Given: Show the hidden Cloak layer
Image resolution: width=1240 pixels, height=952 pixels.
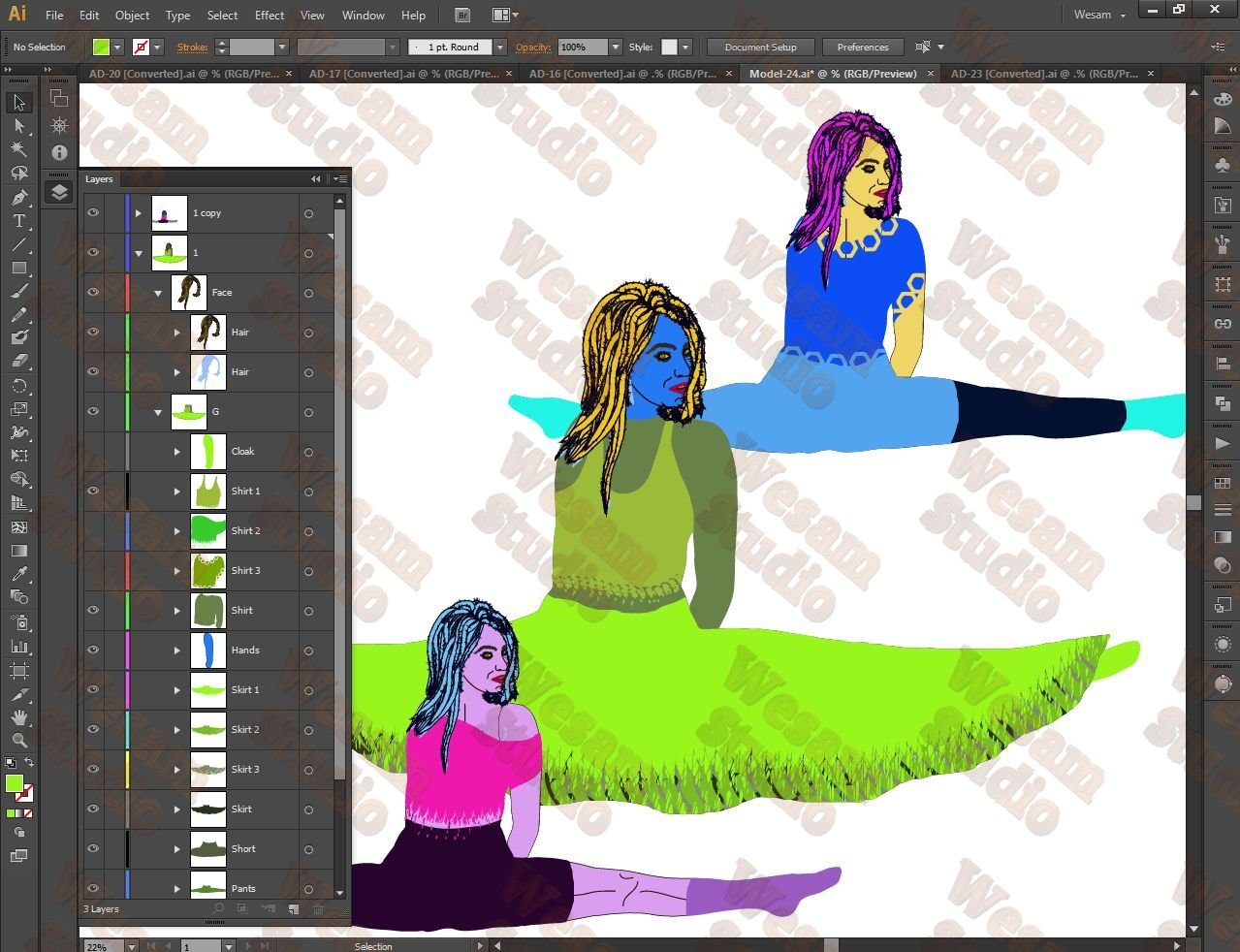Looking at the screenshot, I should coord(93,451).
